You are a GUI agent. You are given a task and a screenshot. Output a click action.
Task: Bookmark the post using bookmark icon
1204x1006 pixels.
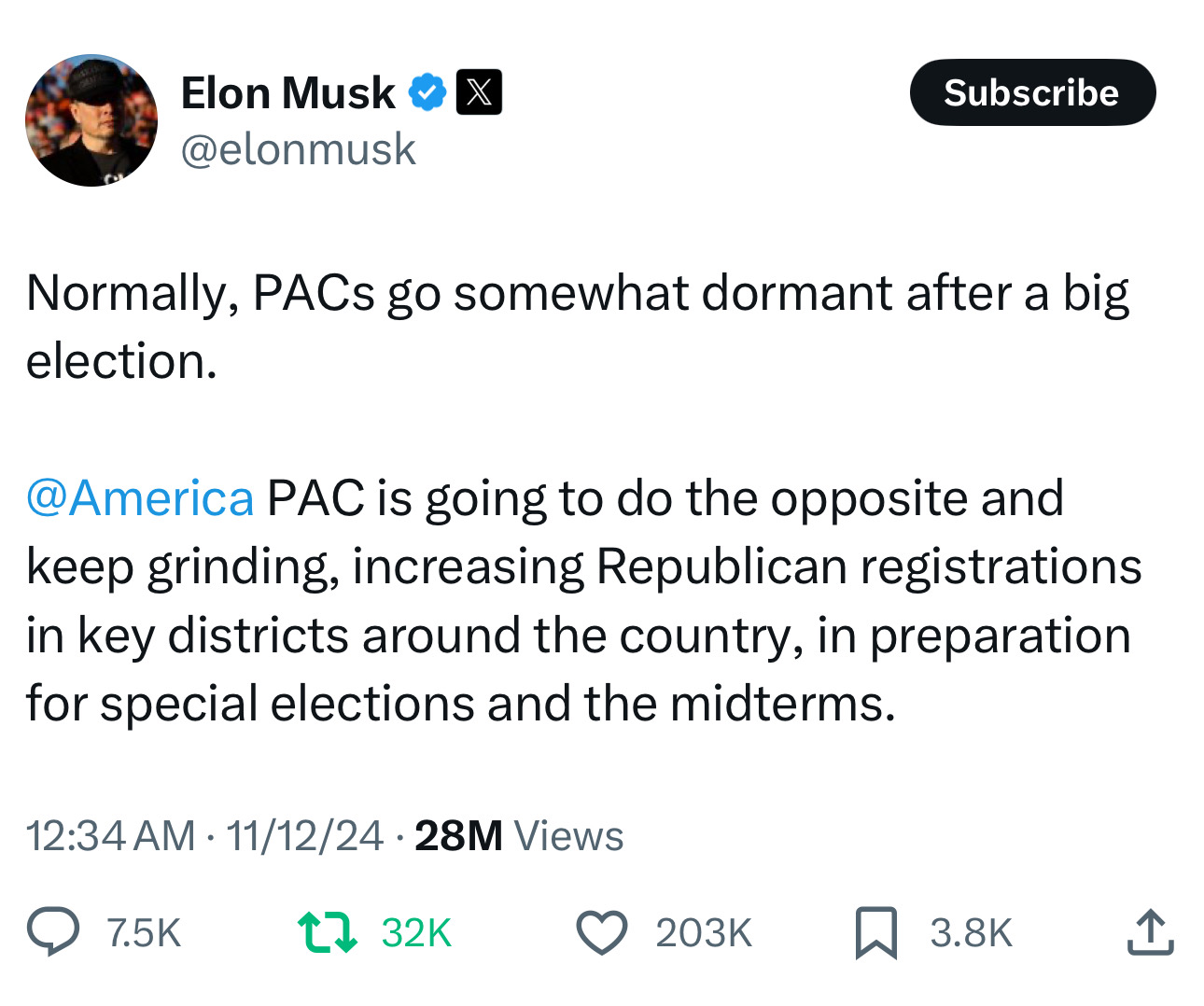(x=875, y=932)
